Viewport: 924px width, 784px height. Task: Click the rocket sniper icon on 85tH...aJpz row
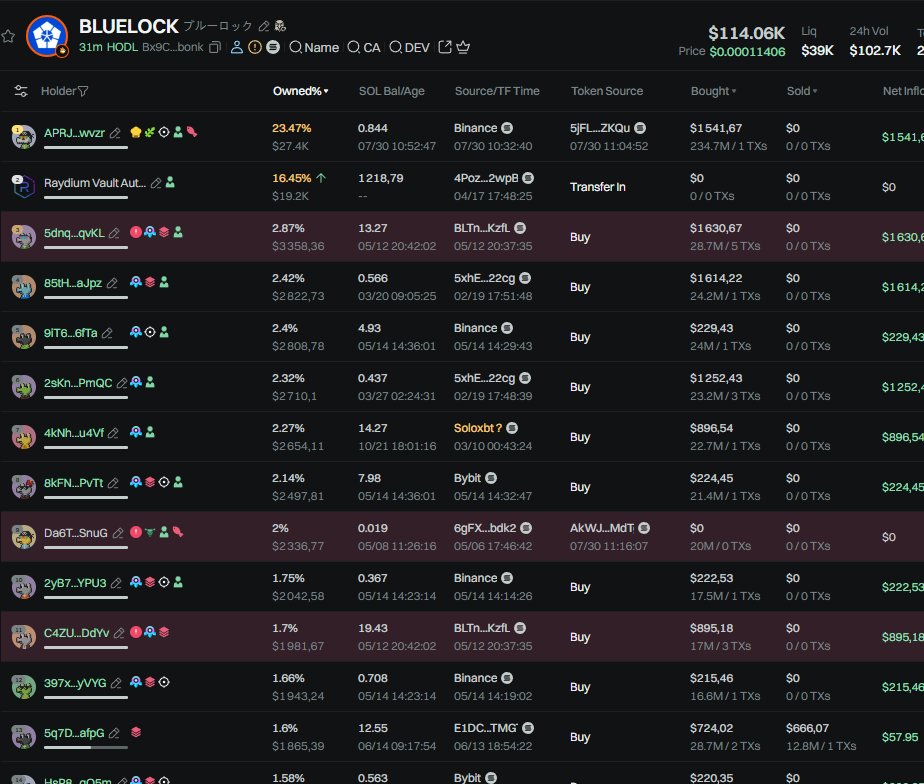coord(136,282)
